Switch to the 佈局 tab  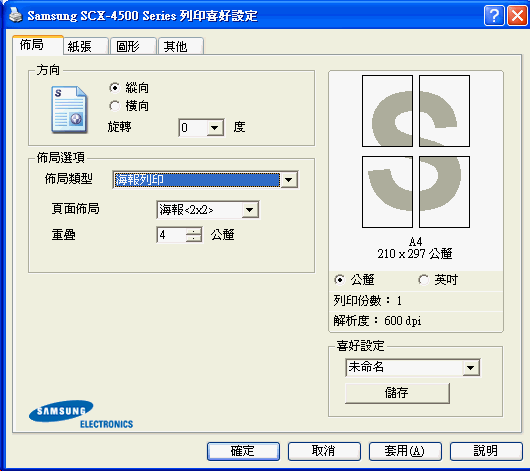(38, 45)
